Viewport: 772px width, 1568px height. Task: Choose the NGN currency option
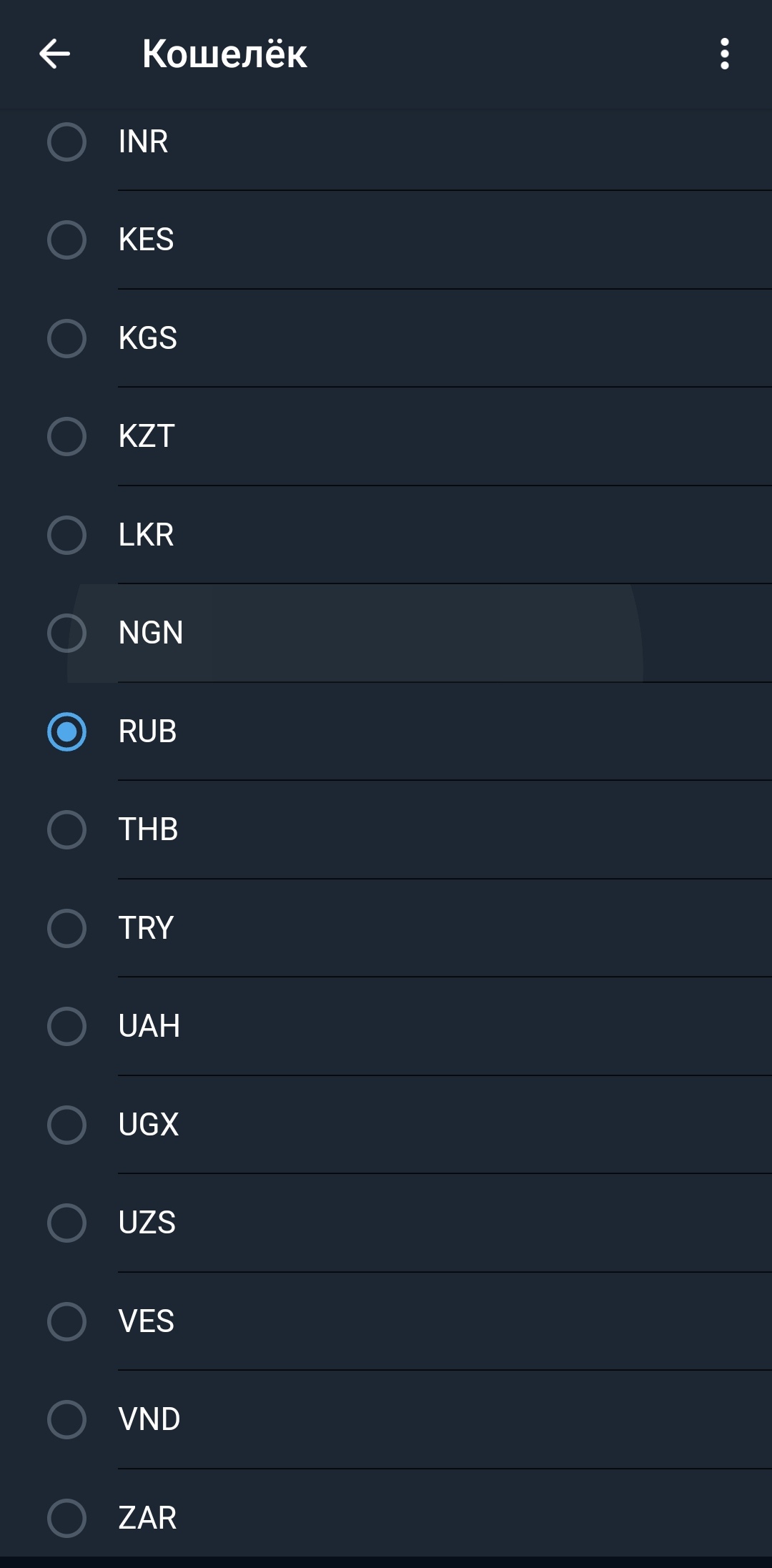66,633
